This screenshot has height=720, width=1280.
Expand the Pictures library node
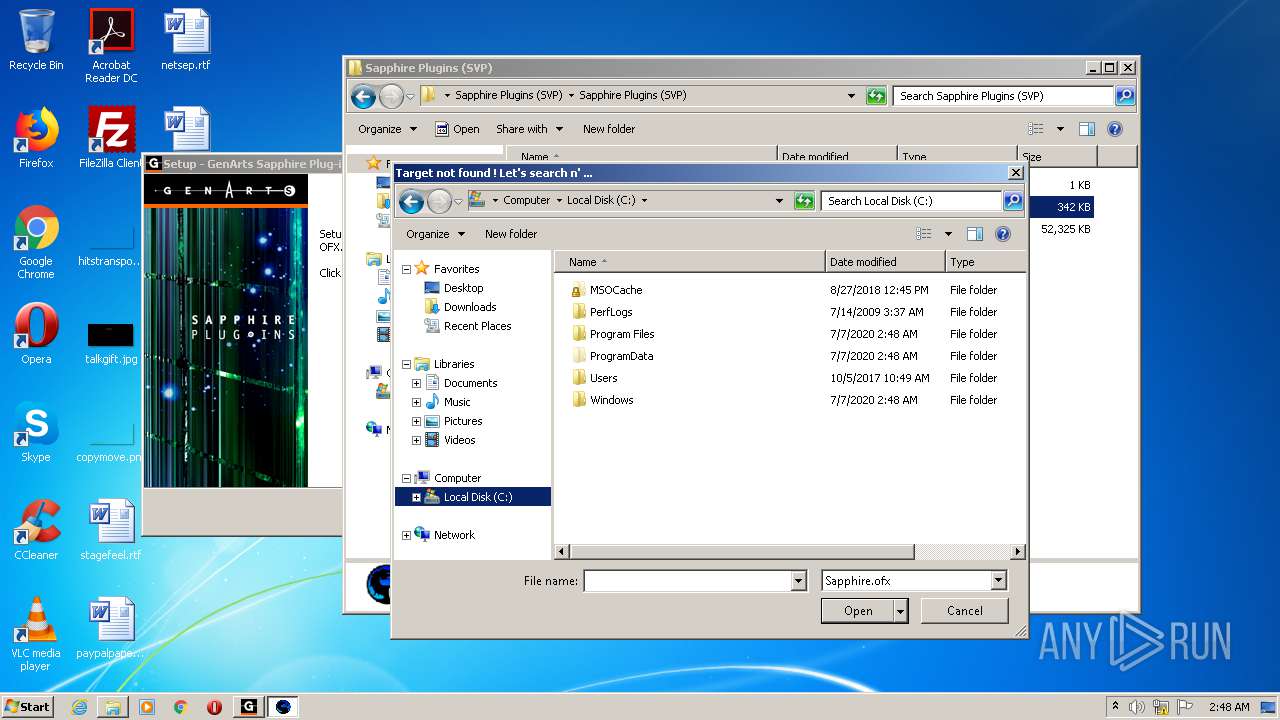(x=416, y=421)
